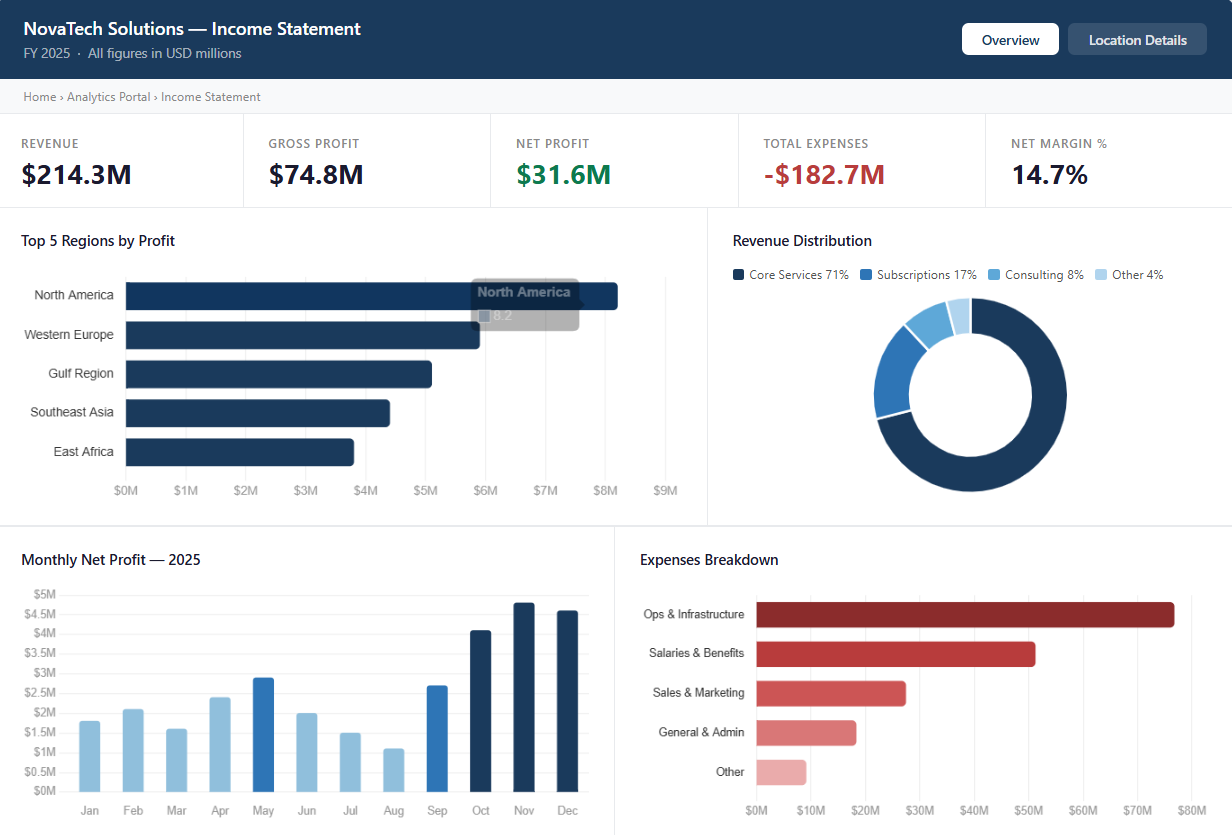Click the Income Statement breadcrumb entry
This screenshot has width=1232, height=835.
(210, 97)
